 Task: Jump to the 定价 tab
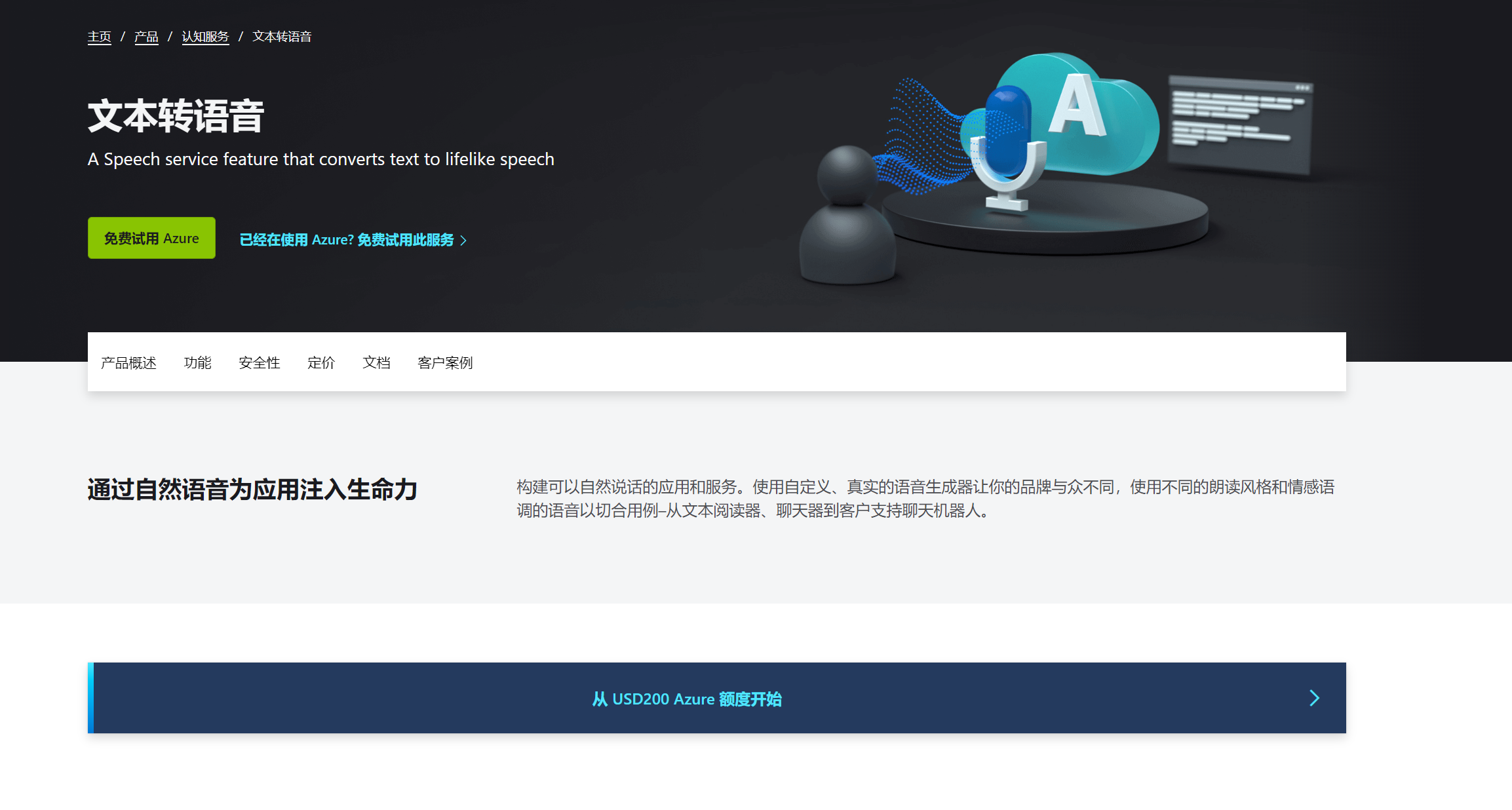coord(321,362)
